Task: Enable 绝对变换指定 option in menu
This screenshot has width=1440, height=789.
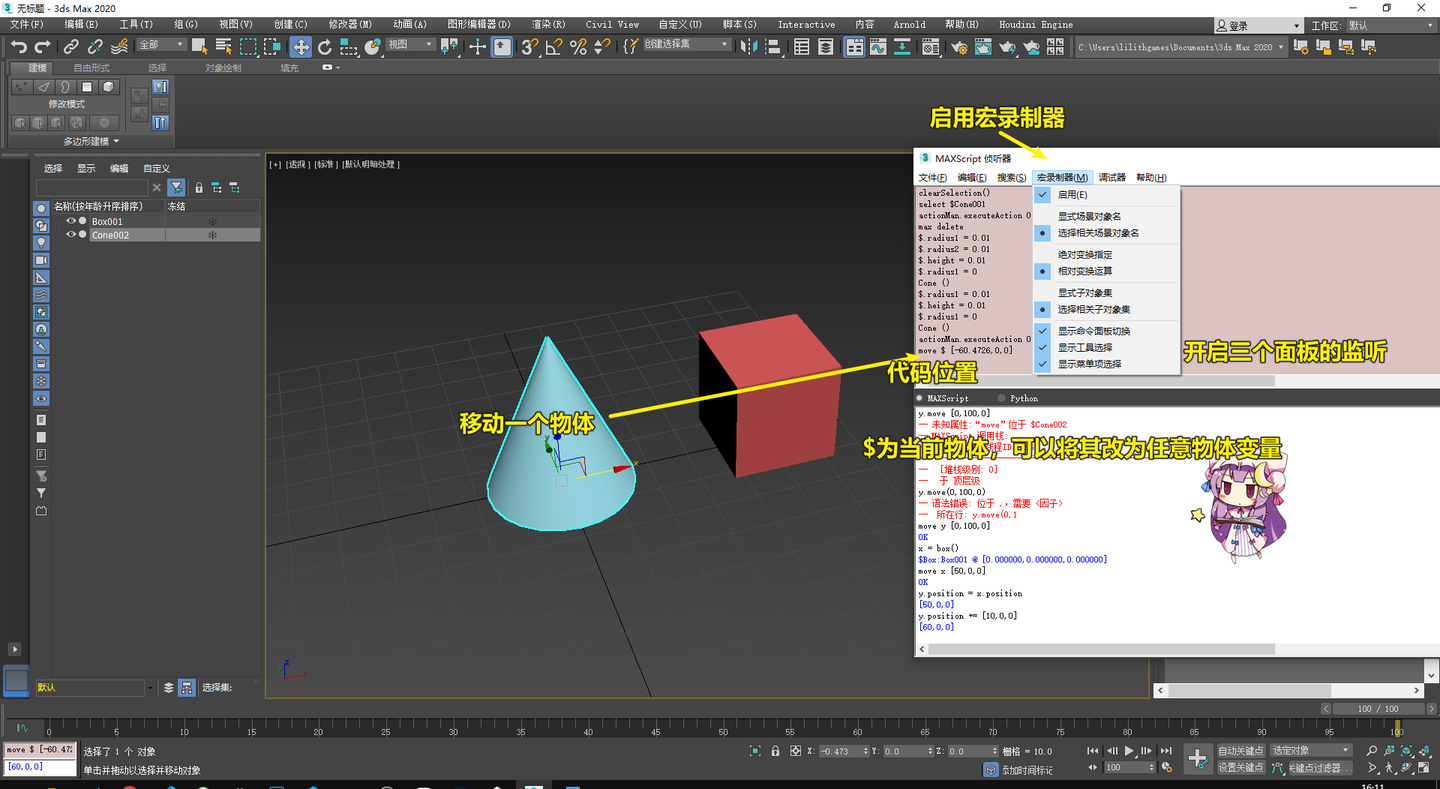Action: (x=1085, y=255)
